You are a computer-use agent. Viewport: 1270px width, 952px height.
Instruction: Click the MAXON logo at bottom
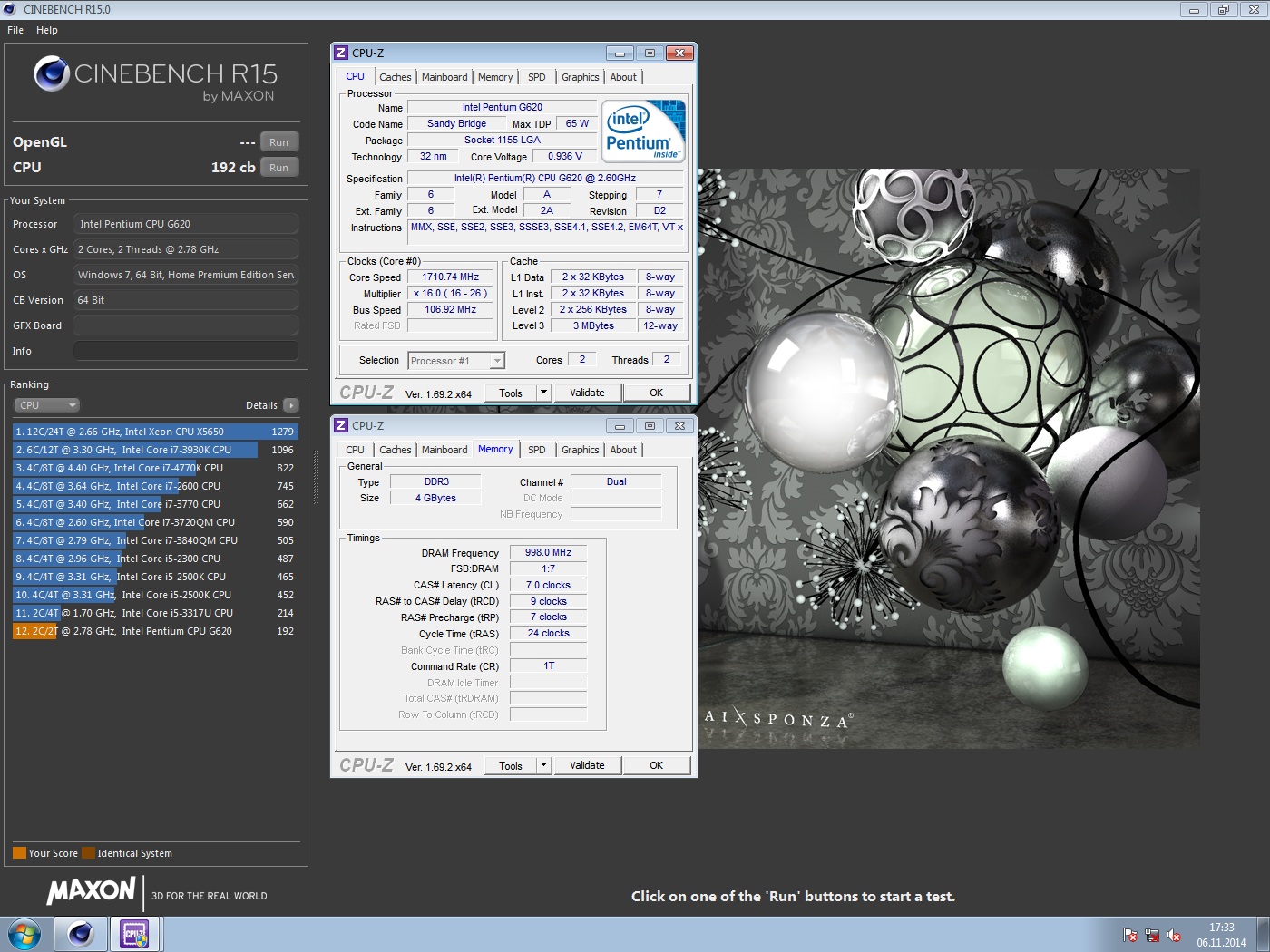tap(92, 890)
